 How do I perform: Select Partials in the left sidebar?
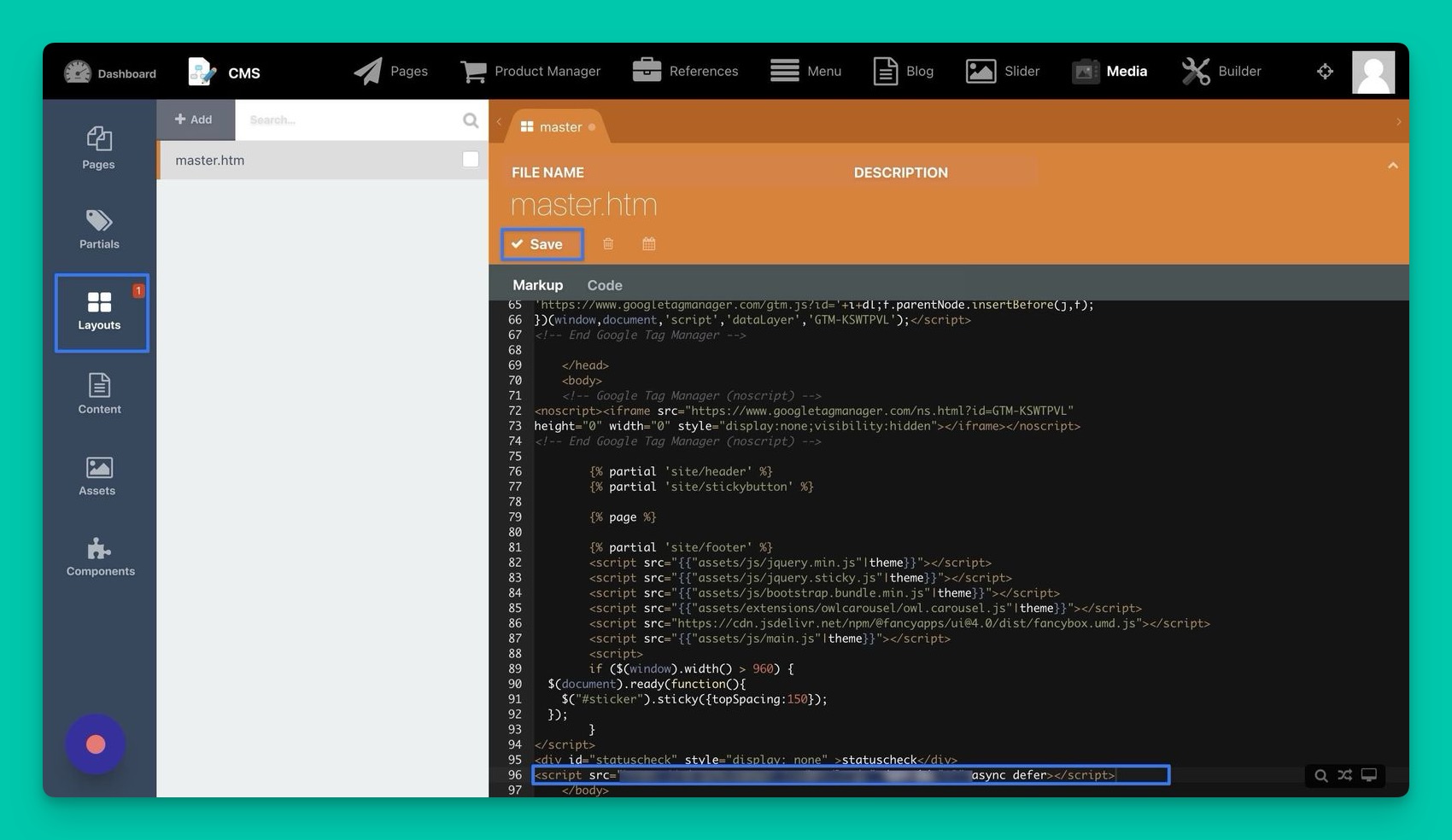(x=99, y=230)
